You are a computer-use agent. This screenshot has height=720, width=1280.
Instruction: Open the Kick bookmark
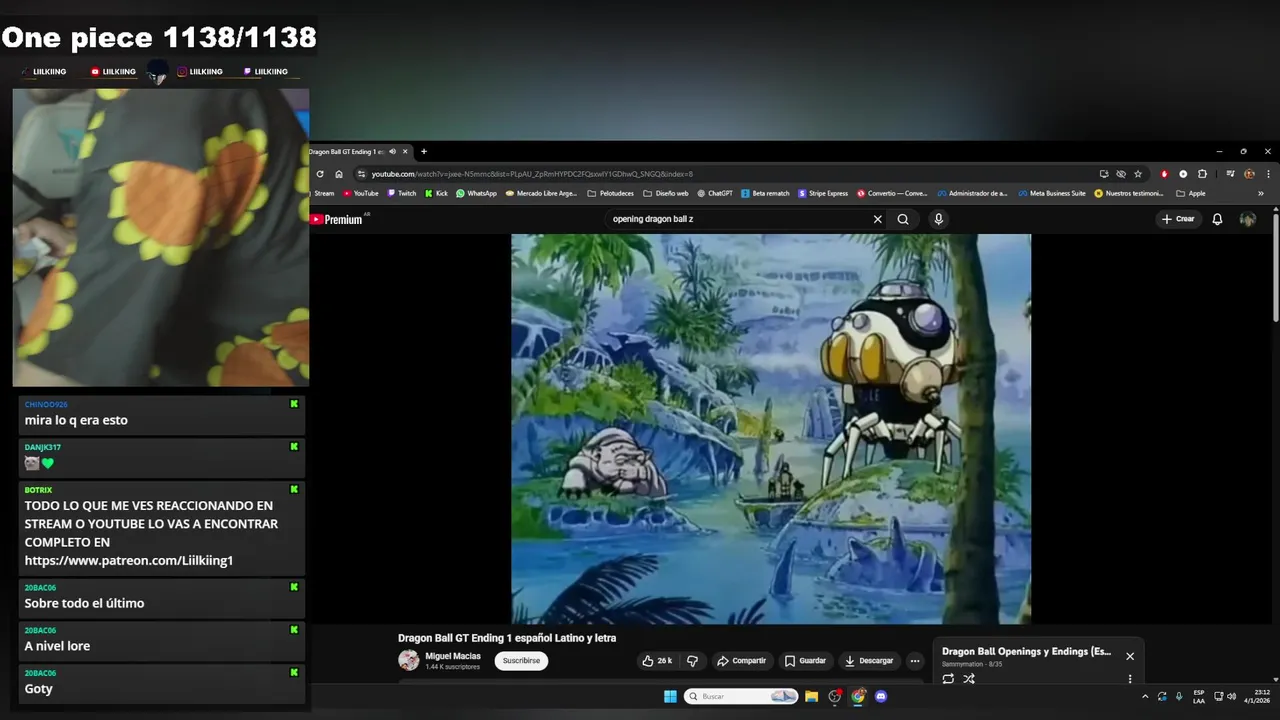pyautogui.click(x=436, y=193)
